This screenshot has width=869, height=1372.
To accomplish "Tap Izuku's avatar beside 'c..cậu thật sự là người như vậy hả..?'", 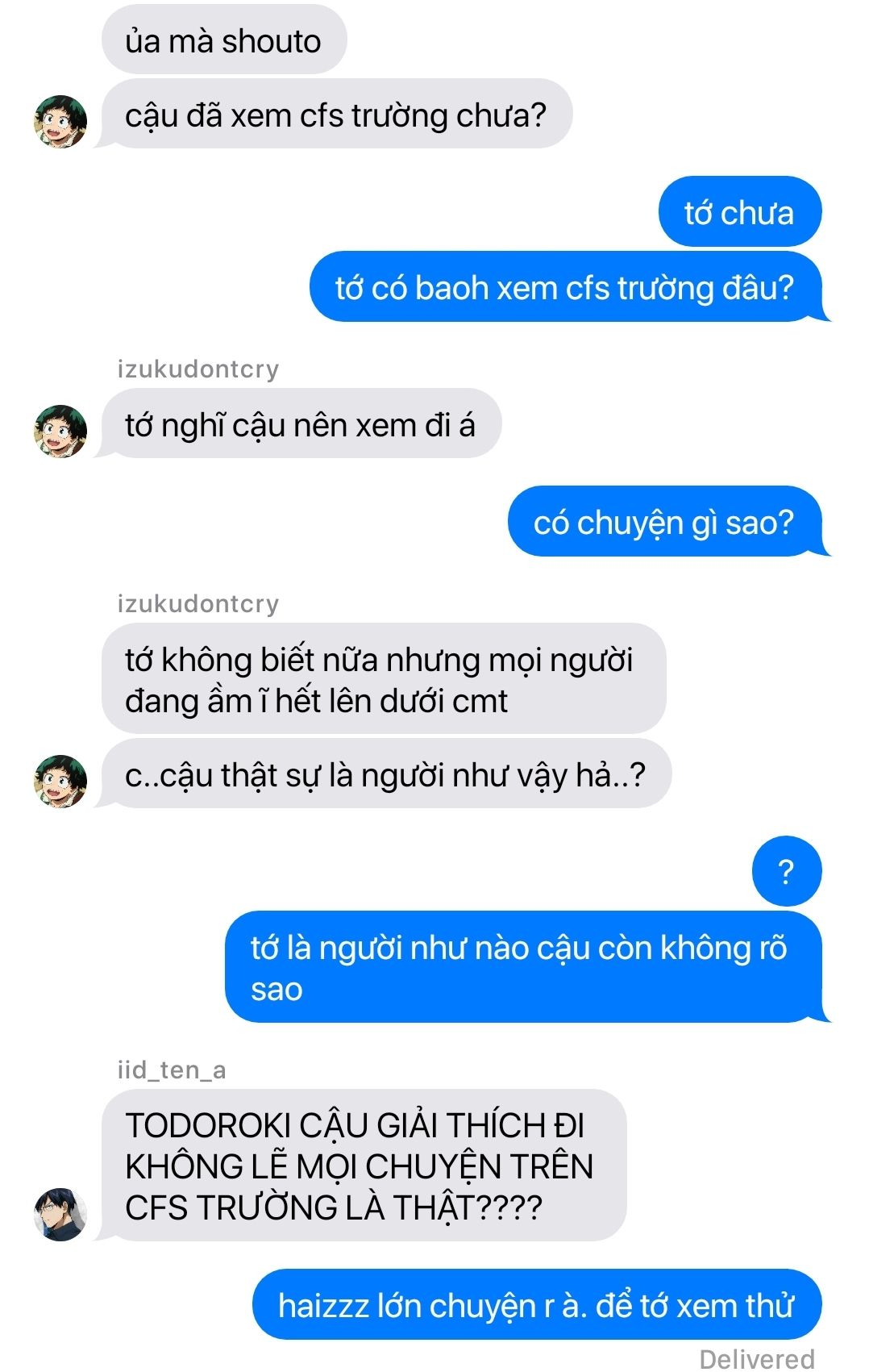I will coord(60,781).
